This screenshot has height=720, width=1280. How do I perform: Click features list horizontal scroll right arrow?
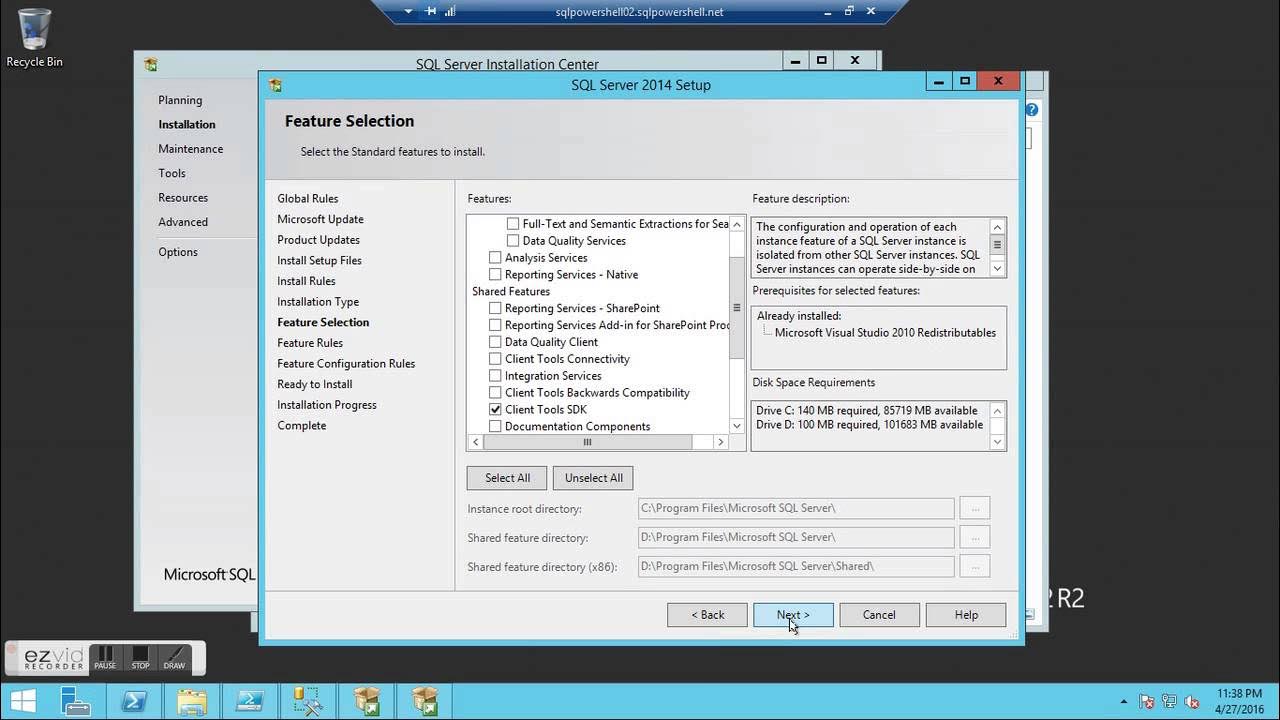[x=720, y=442]
